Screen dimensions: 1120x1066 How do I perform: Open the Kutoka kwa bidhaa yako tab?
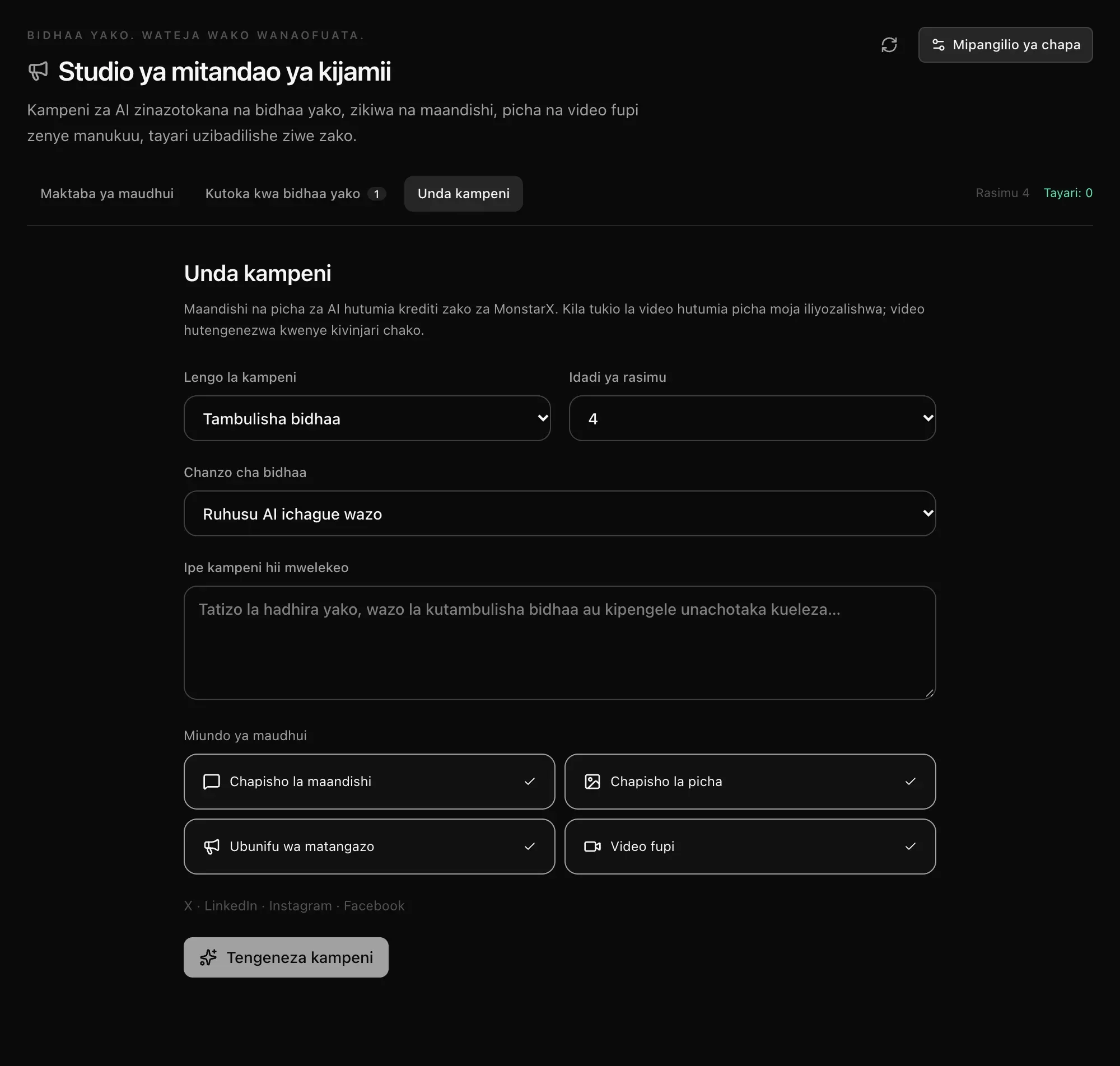295,194
